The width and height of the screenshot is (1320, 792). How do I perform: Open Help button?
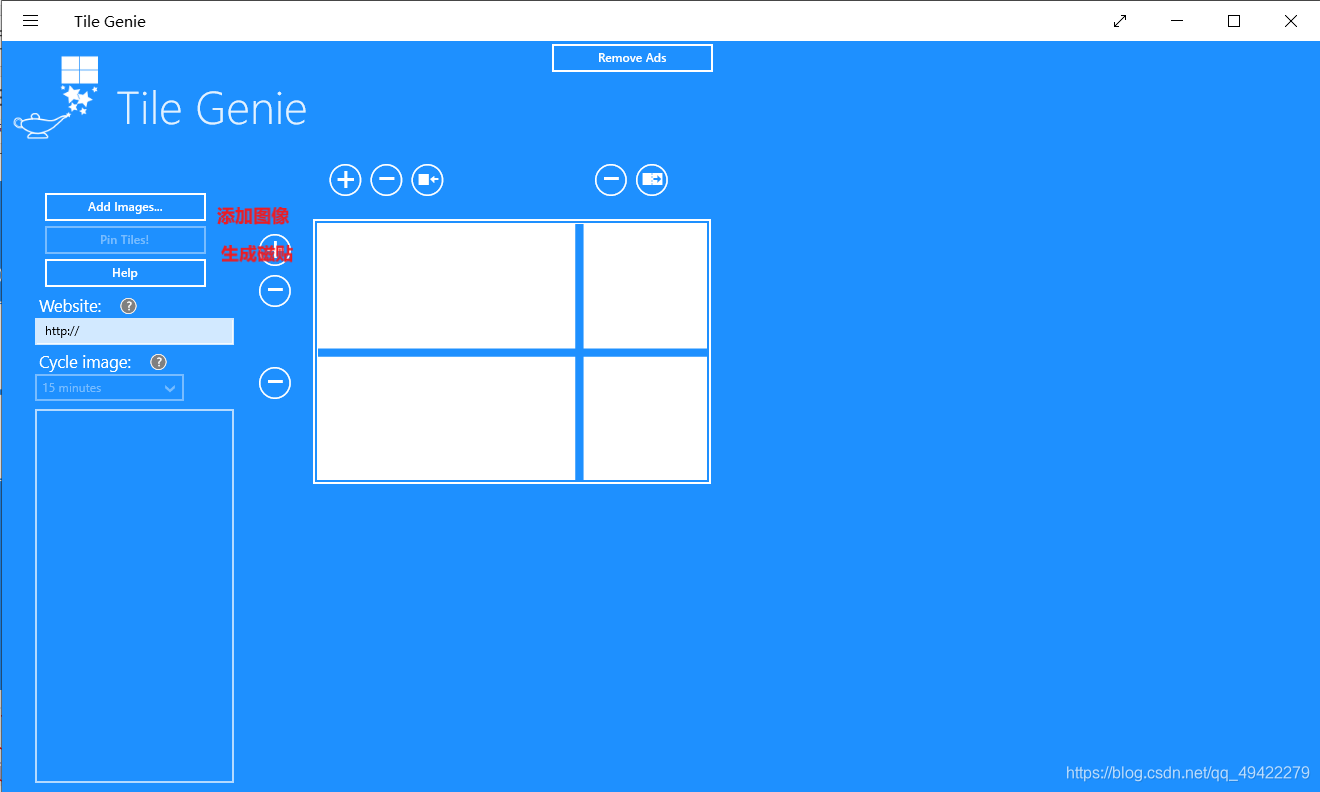click(x=125, y=273)
